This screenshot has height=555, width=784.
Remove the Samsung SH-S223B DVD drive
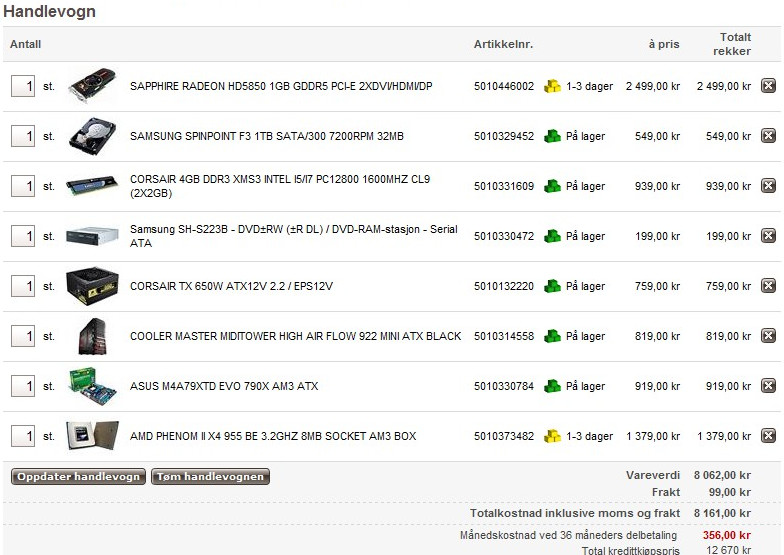(768, 236)
